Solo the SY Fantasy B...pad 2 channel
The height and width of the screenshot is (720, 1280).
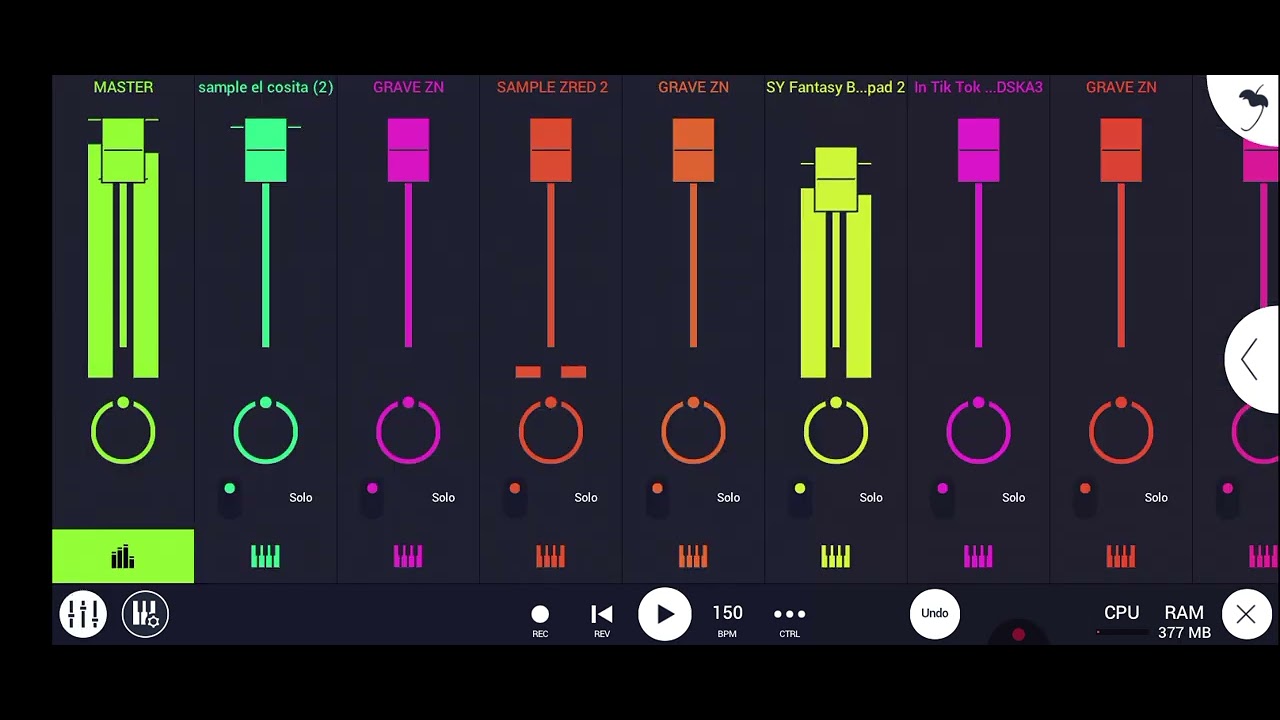tap(871, 497)
